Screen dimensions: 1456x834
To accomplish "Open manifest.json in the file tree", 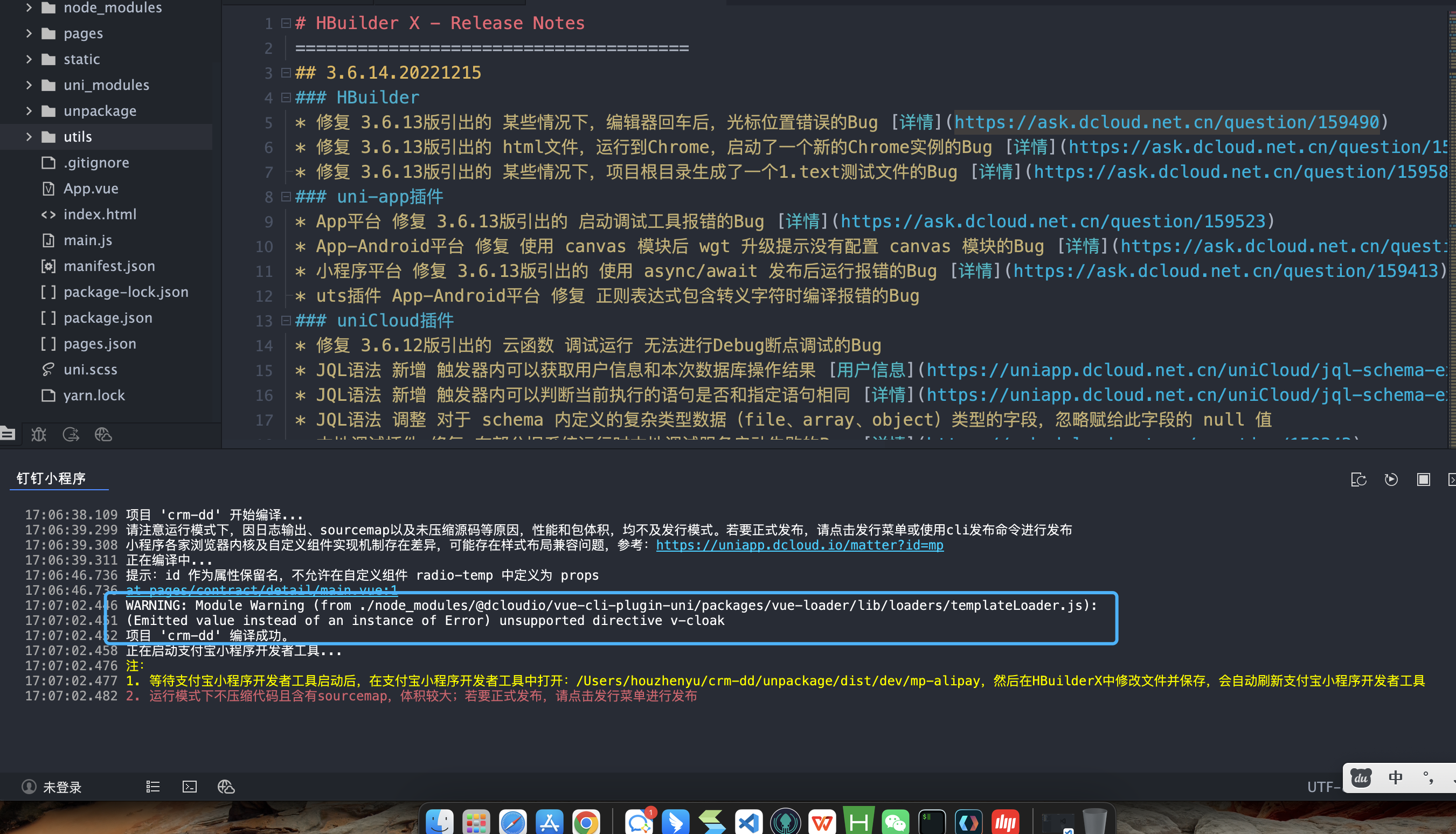I will point(109,266).
